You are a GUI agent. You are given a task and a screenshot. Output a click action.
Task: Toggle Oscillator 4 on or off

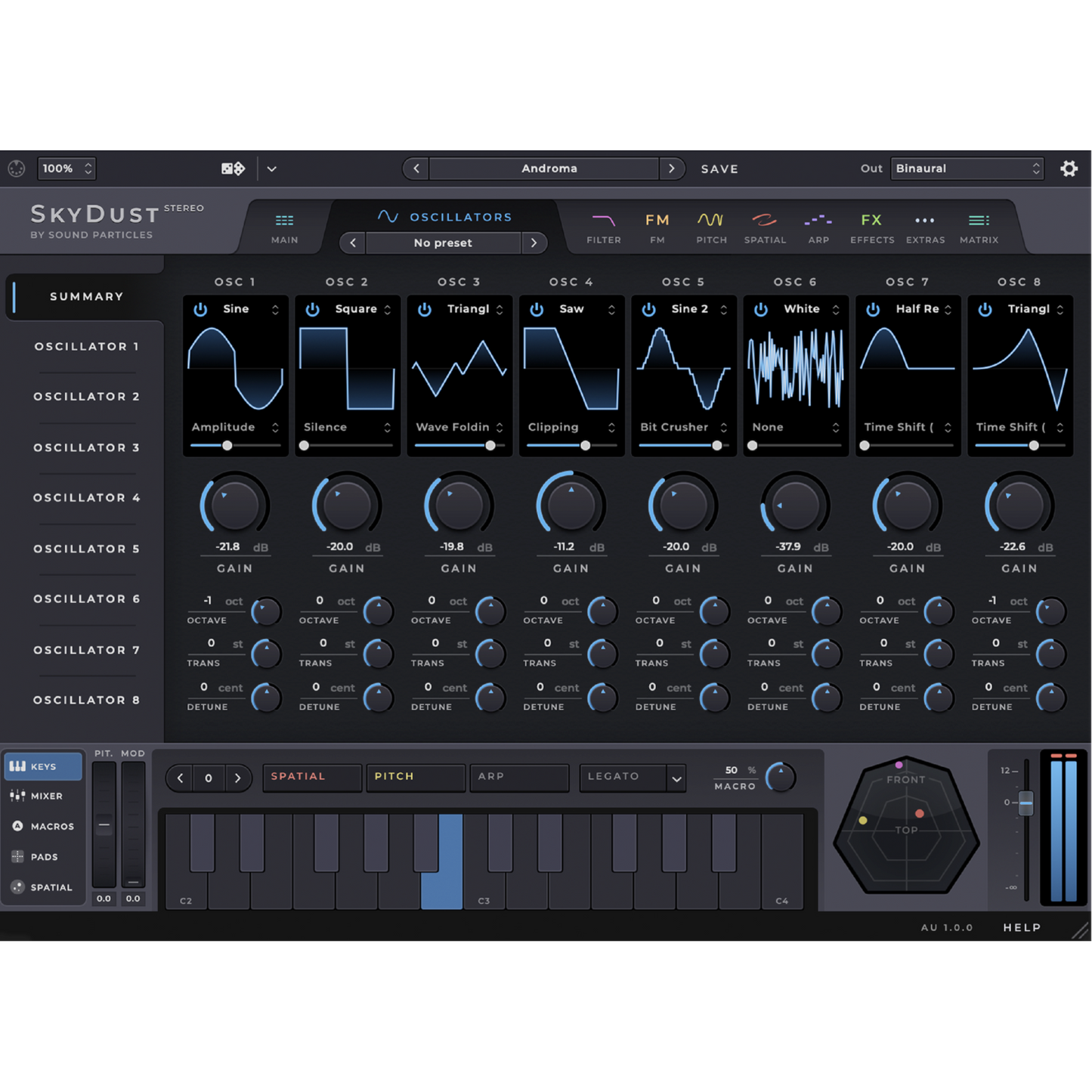pyautogui.click(x=536, y=308)
